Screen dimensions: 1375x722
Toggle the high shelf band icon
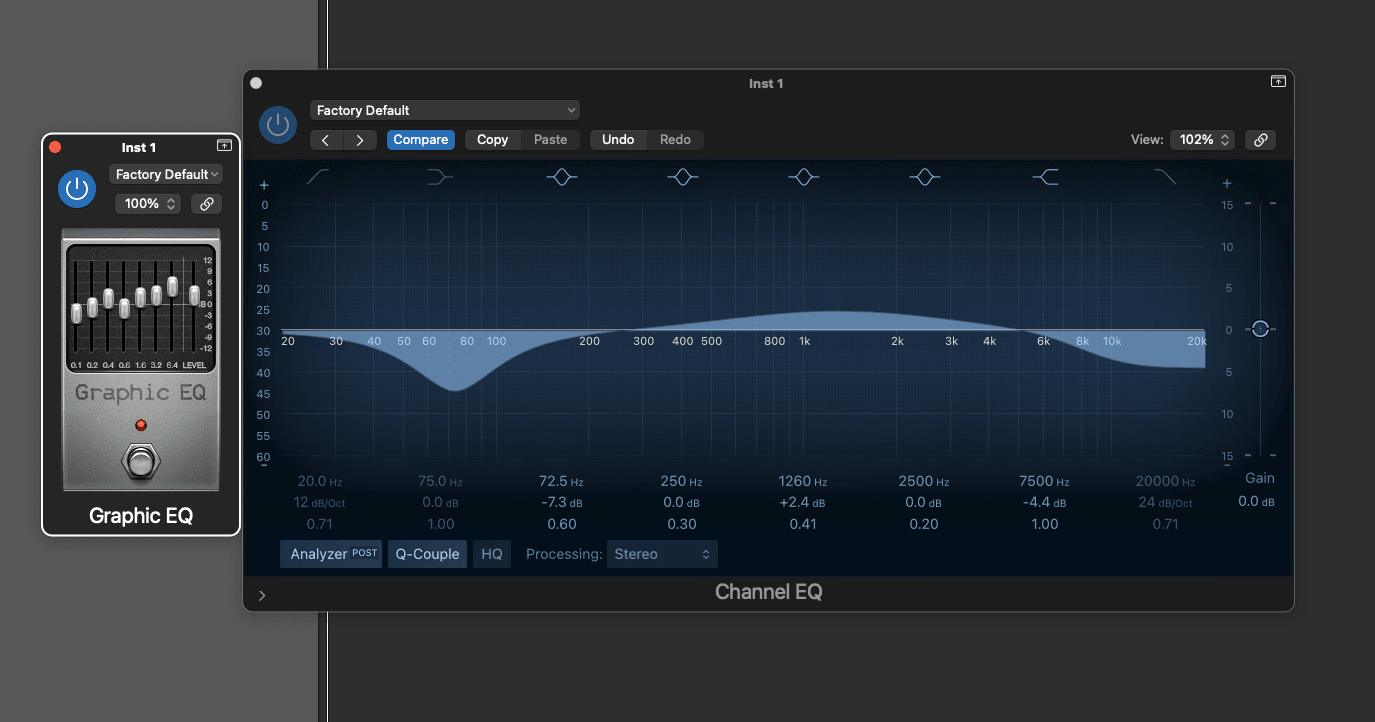click(x=1045, y=177)
